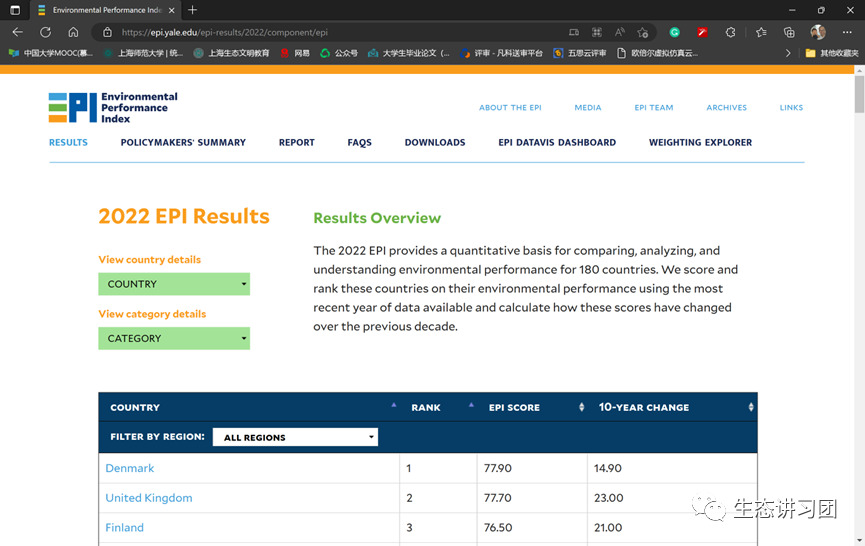
Task: Click Denmark EPI score 77.90
Action: [x=498, y=468]
